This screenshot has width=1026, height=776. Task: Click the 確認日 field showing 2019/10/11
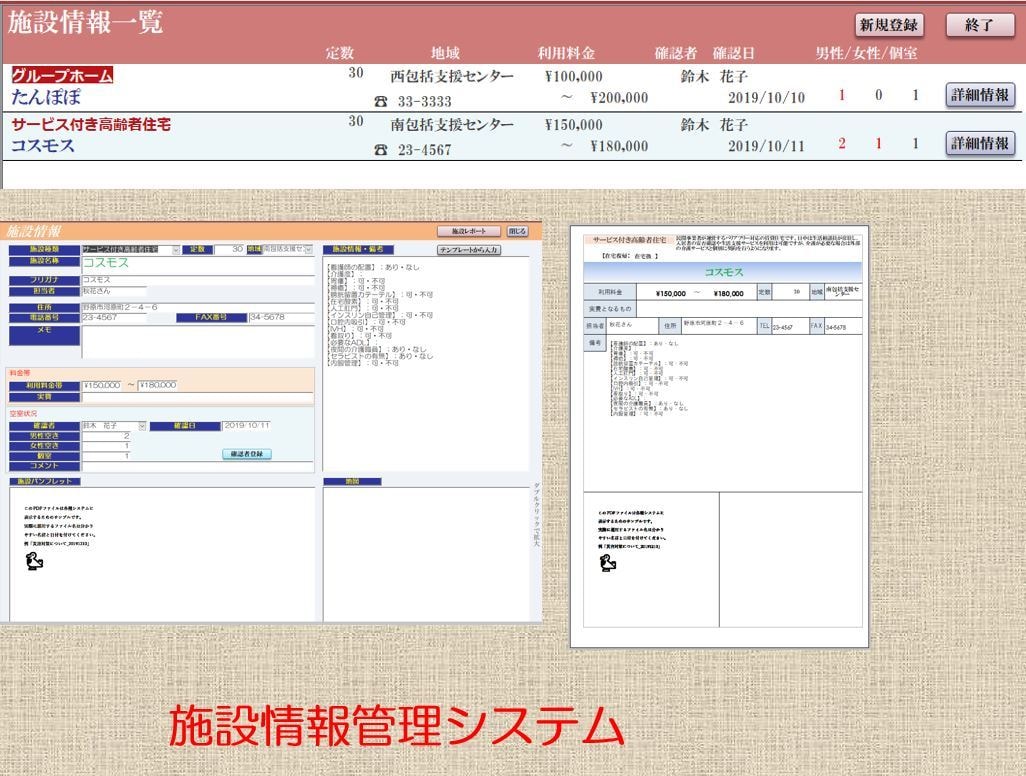[x=247, y=426]
